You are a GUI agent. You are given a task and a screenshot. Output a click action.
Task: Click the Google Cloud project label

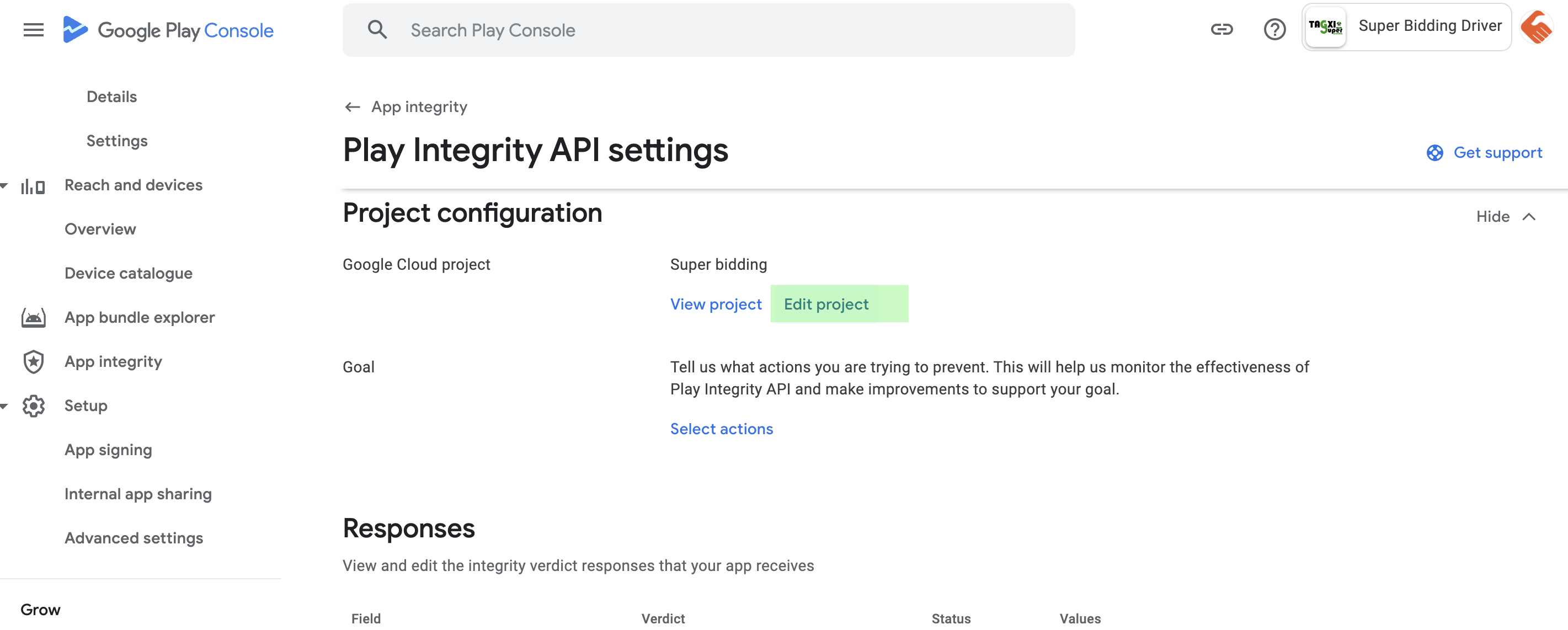(417, 265)
